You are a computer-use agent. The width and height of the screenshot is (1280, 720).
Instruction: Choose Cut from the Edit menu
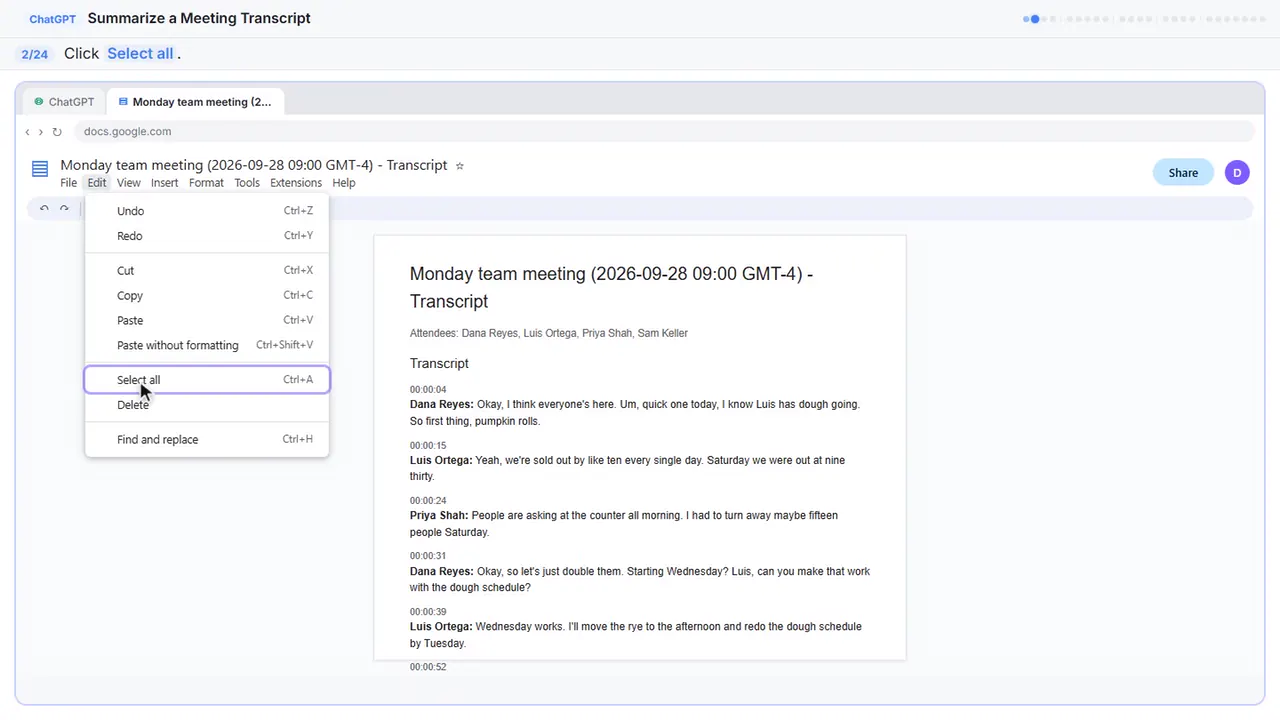coord(207,270)
